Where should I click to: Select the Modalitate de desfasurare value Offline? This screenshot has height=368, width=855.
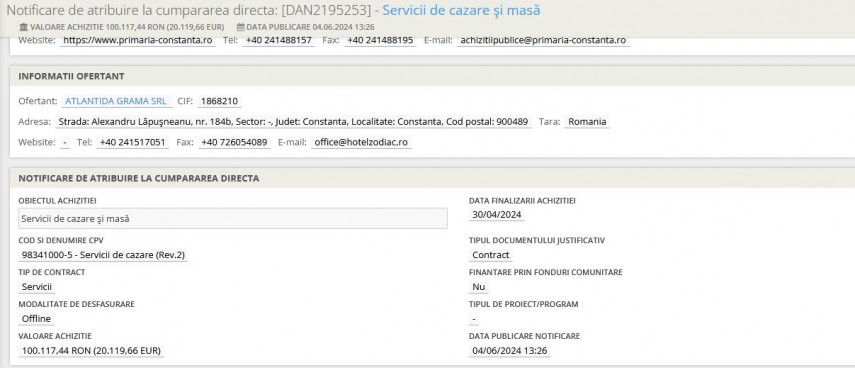tap(37, 318)
